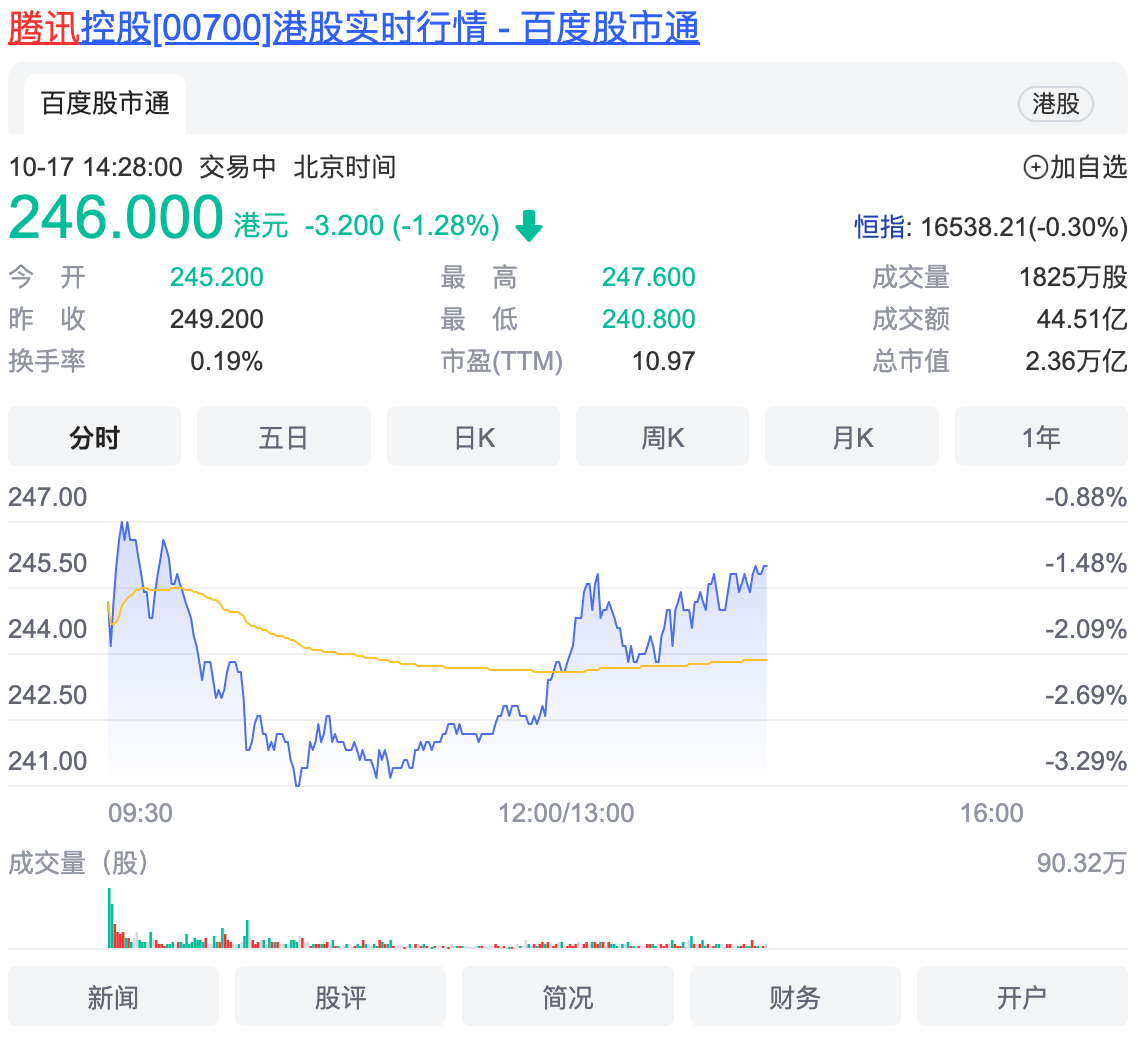This screenshot has height=1040, width=1138.
Task: Open the 财务 financials section
Action: point(795,997)
